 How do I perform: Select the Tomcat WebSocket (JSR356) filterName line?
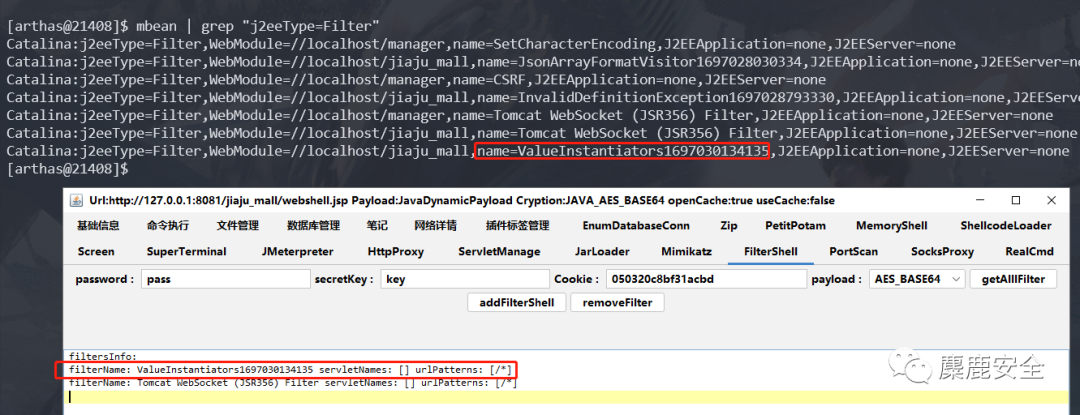293,383
